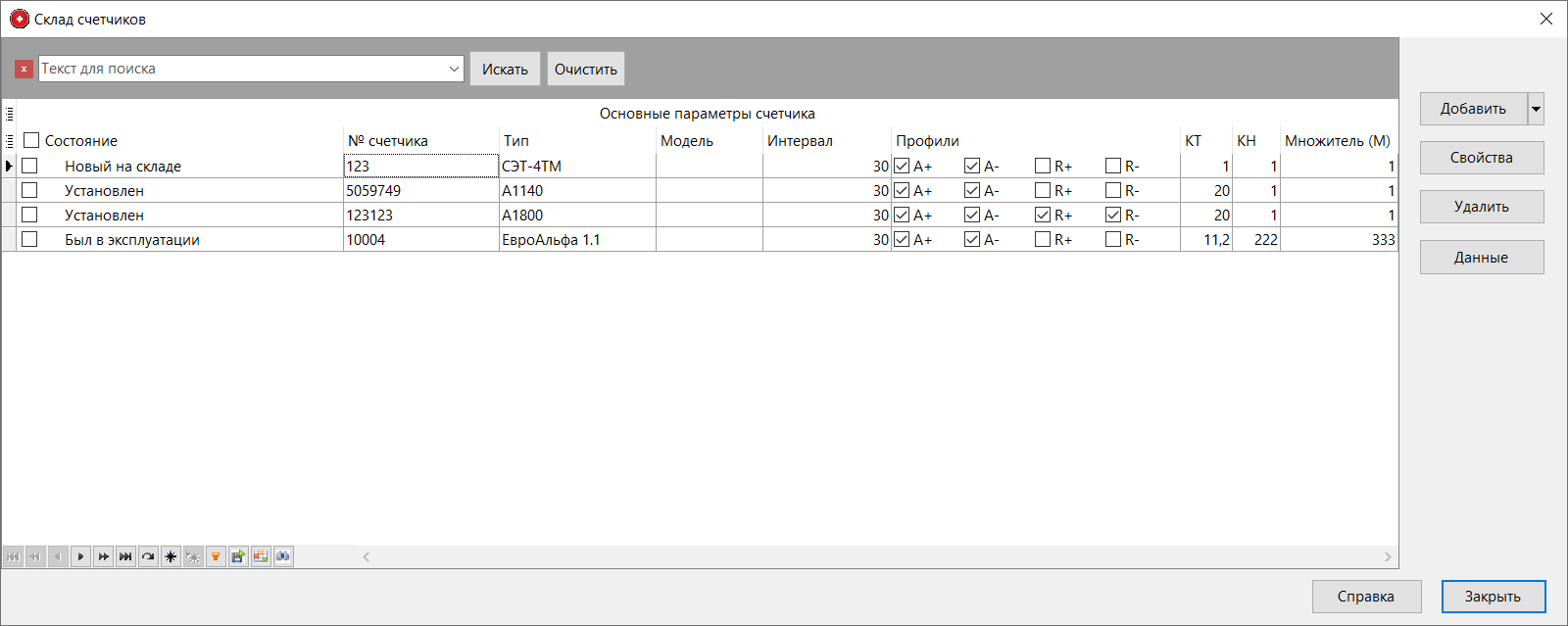
Task: Open the Добавить button dropdown arrow
Action: pyautogui.click(x=1536, y=109)
